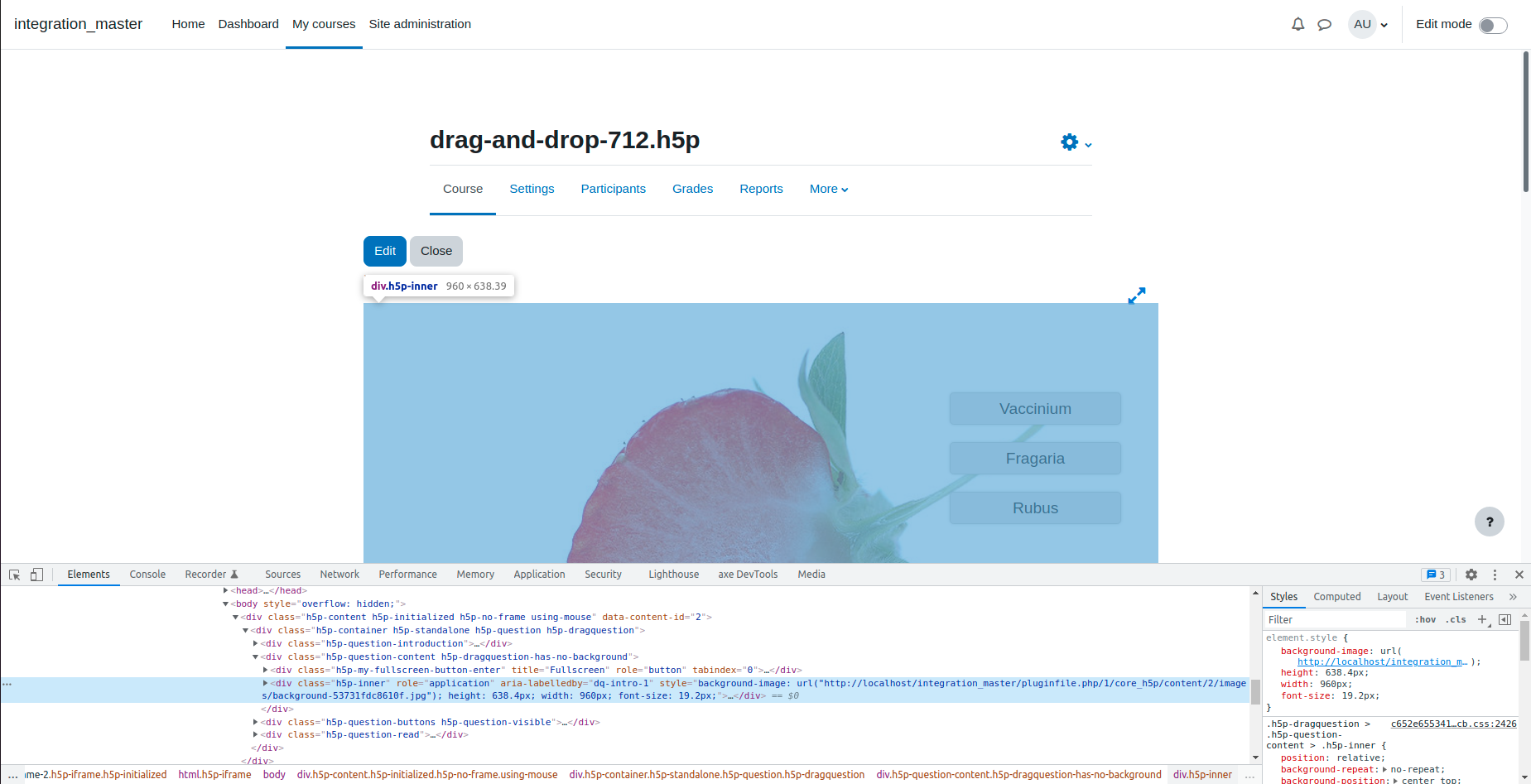Focus the styles Filter field
Viewport: 1531px width, 784px height.
(1334, 619)
